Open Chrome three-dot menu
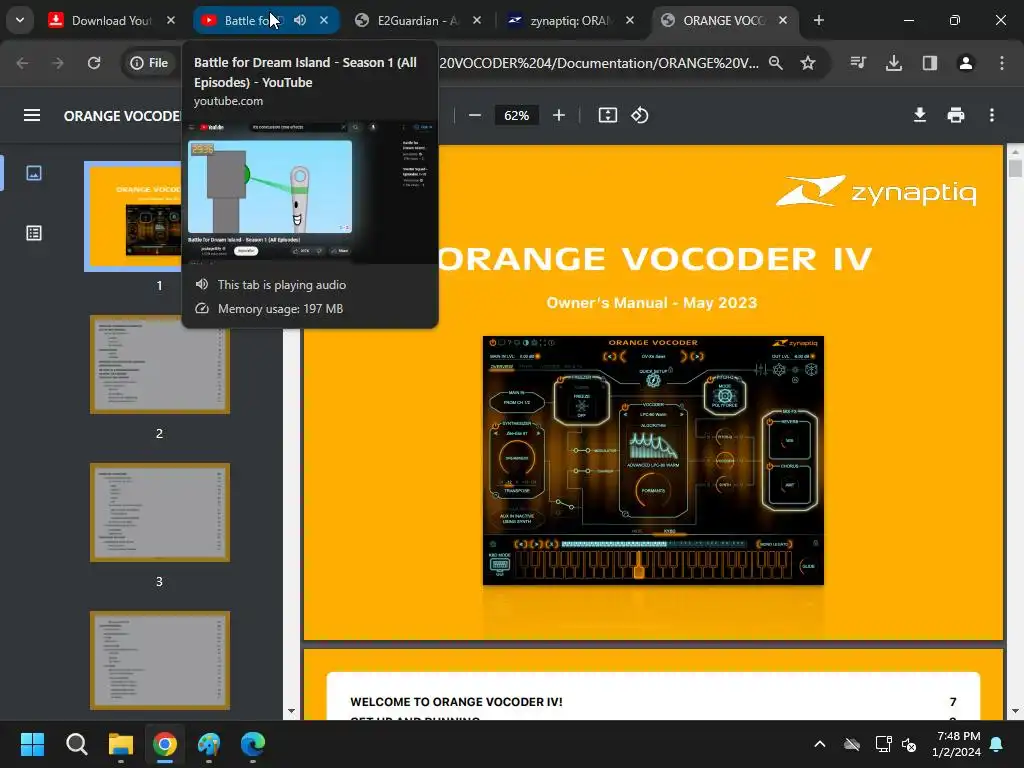The height and width of the screenshot is (768, 1024). point(1002,63)
